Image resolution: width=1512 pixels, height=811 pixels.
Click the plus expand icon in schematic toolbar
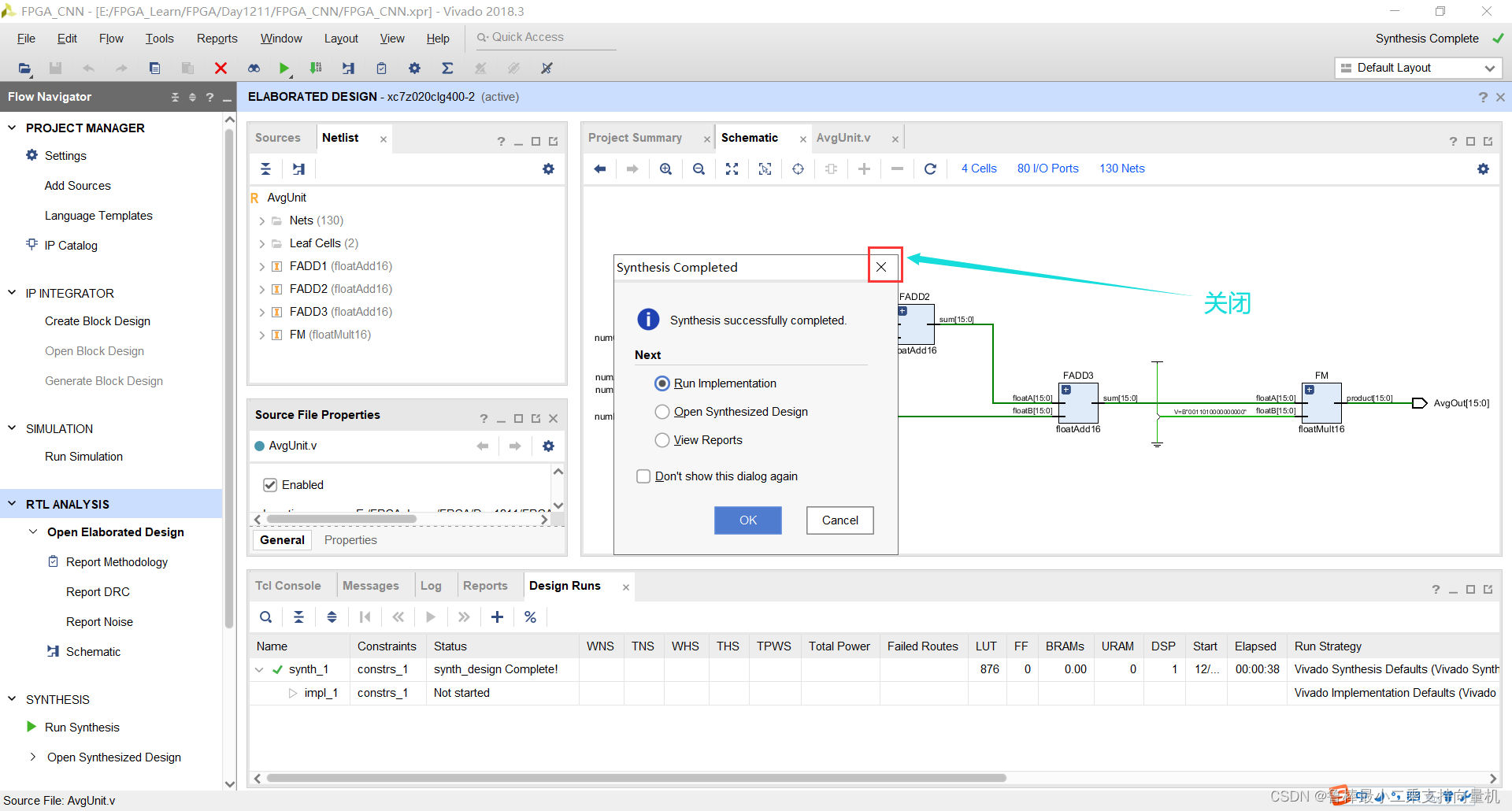point(864,168)
